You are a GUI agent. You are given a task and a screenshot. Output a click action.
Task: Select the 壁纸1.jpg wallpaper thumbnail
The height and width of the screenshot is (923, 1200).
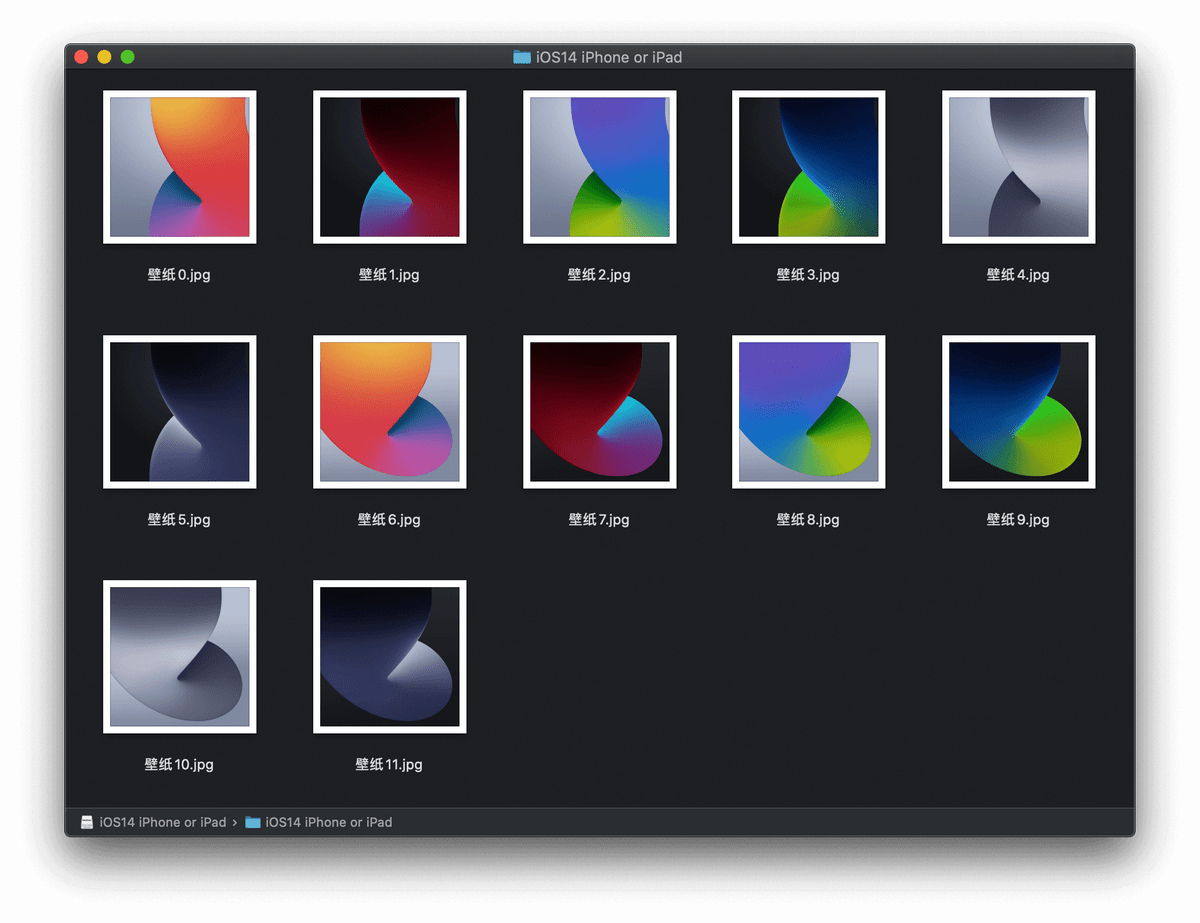click(389, 167)
